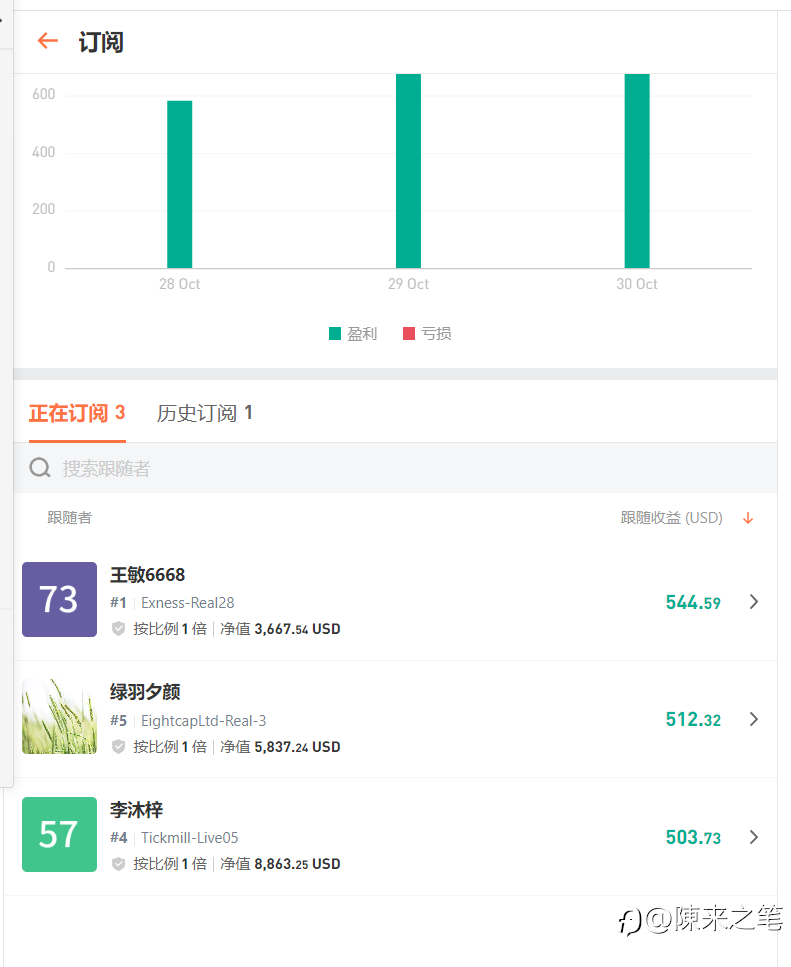Click 净值 3,667.54 USD text
The width and height of the screenshot is (791, 967).
281,629
